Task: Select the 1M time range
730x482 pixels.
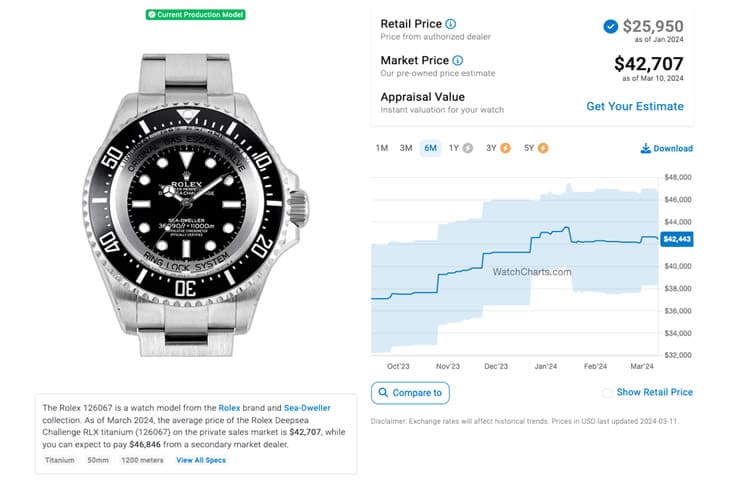Action: [x=382, y=148]
